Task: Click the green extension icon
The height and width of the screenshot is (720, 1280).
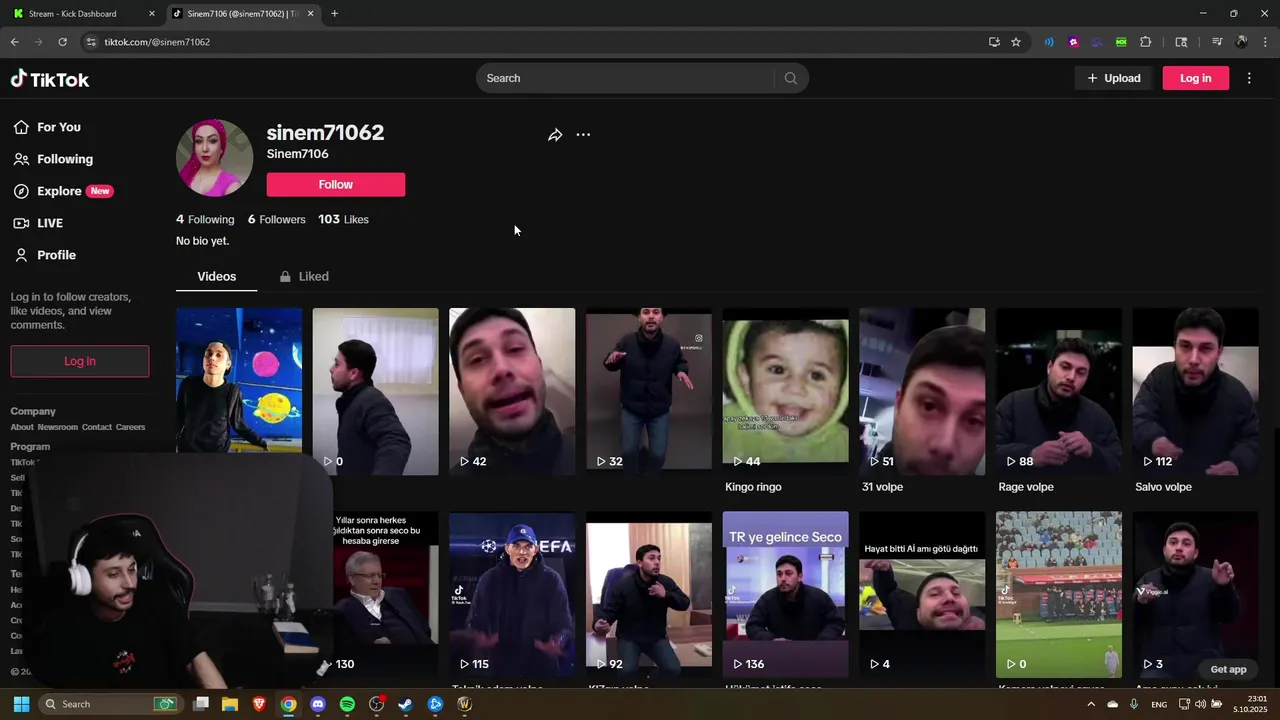Action: [1121, 42]
